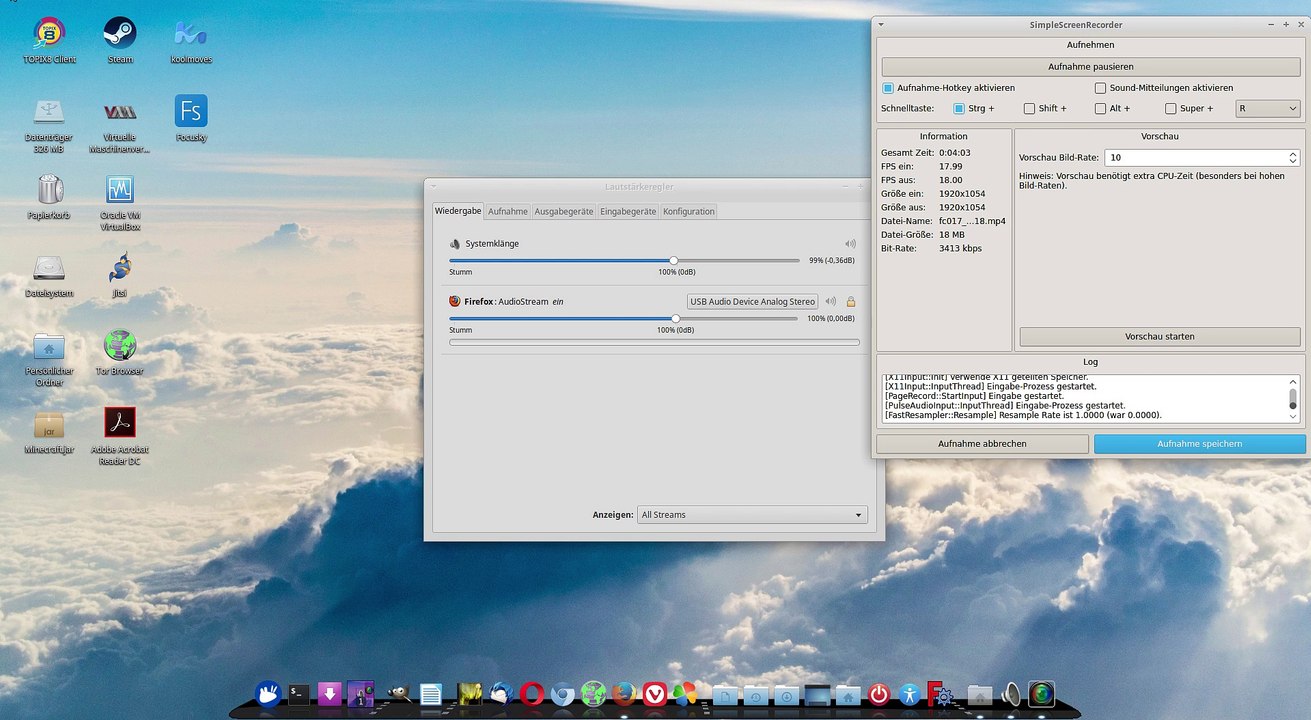Click the red power button dock icon

click(879, 694)
